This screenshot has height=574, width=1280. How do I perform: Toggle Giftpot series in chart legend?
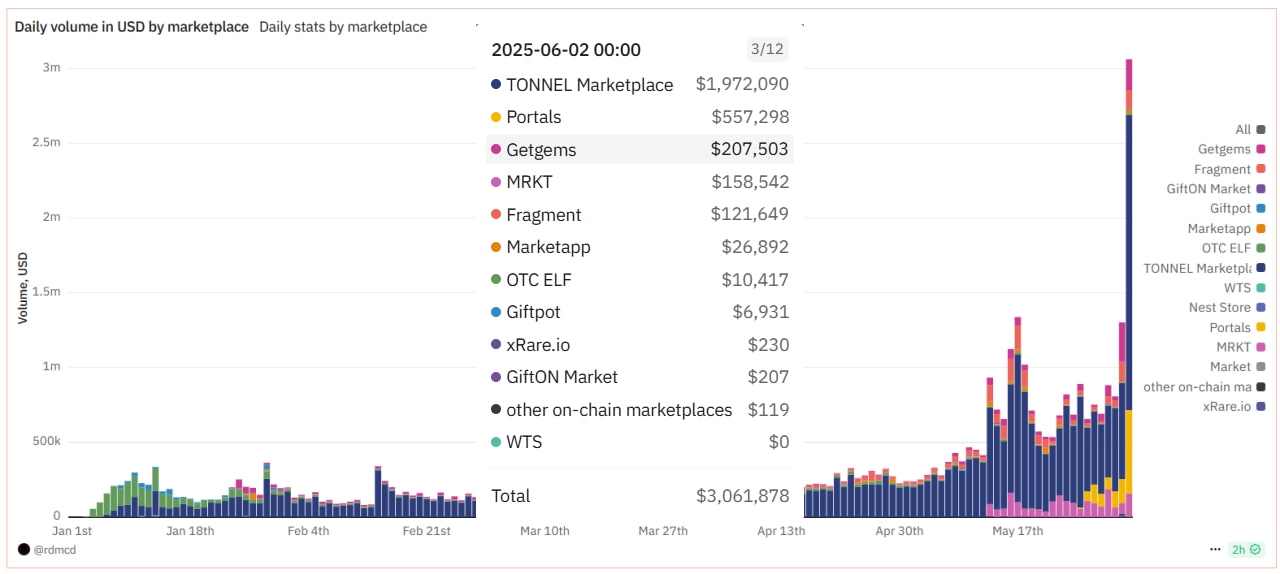(x=1237, y=208)
